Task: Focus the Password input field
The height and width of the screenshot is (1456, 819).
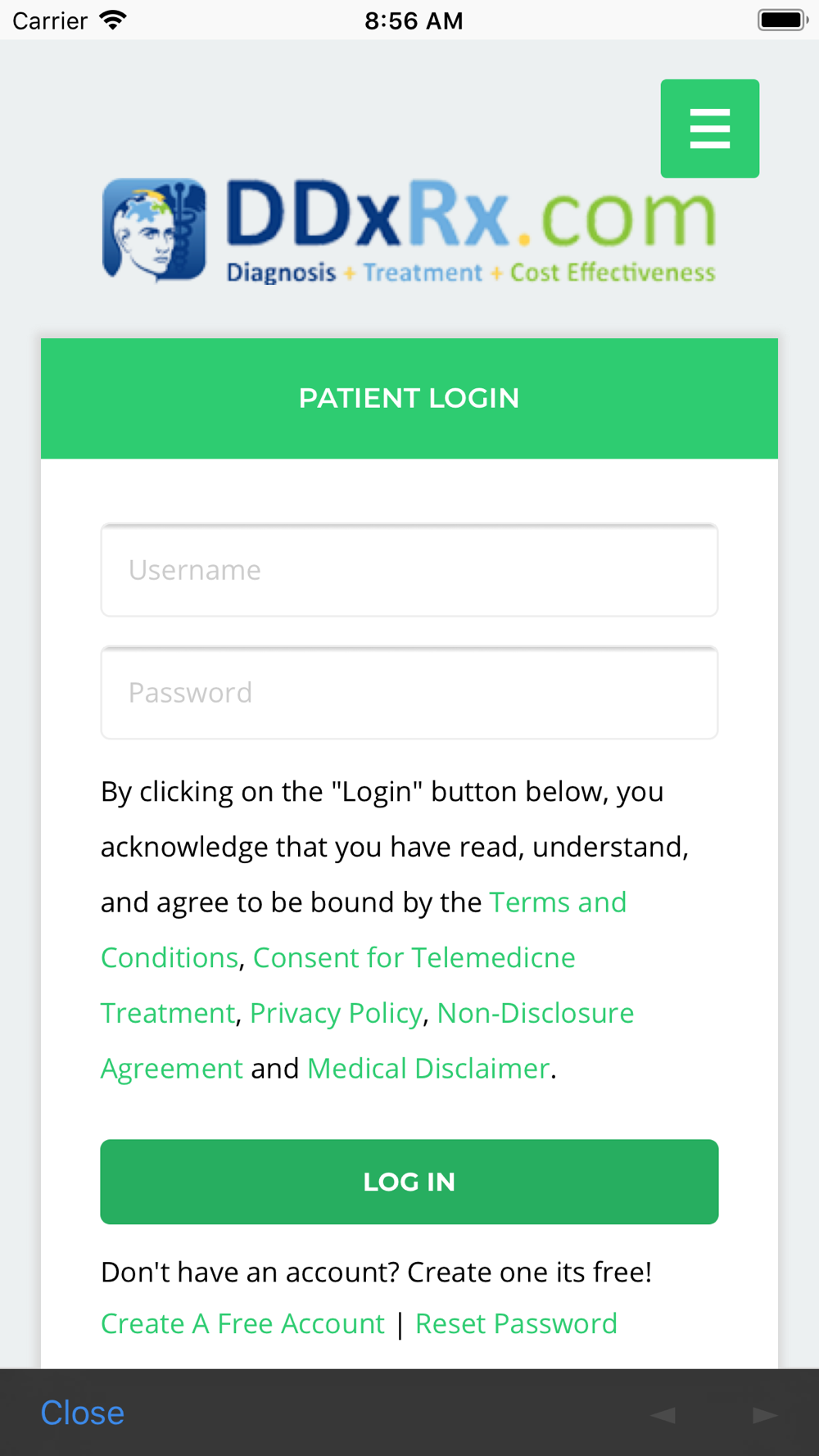Action: [409, 693]
